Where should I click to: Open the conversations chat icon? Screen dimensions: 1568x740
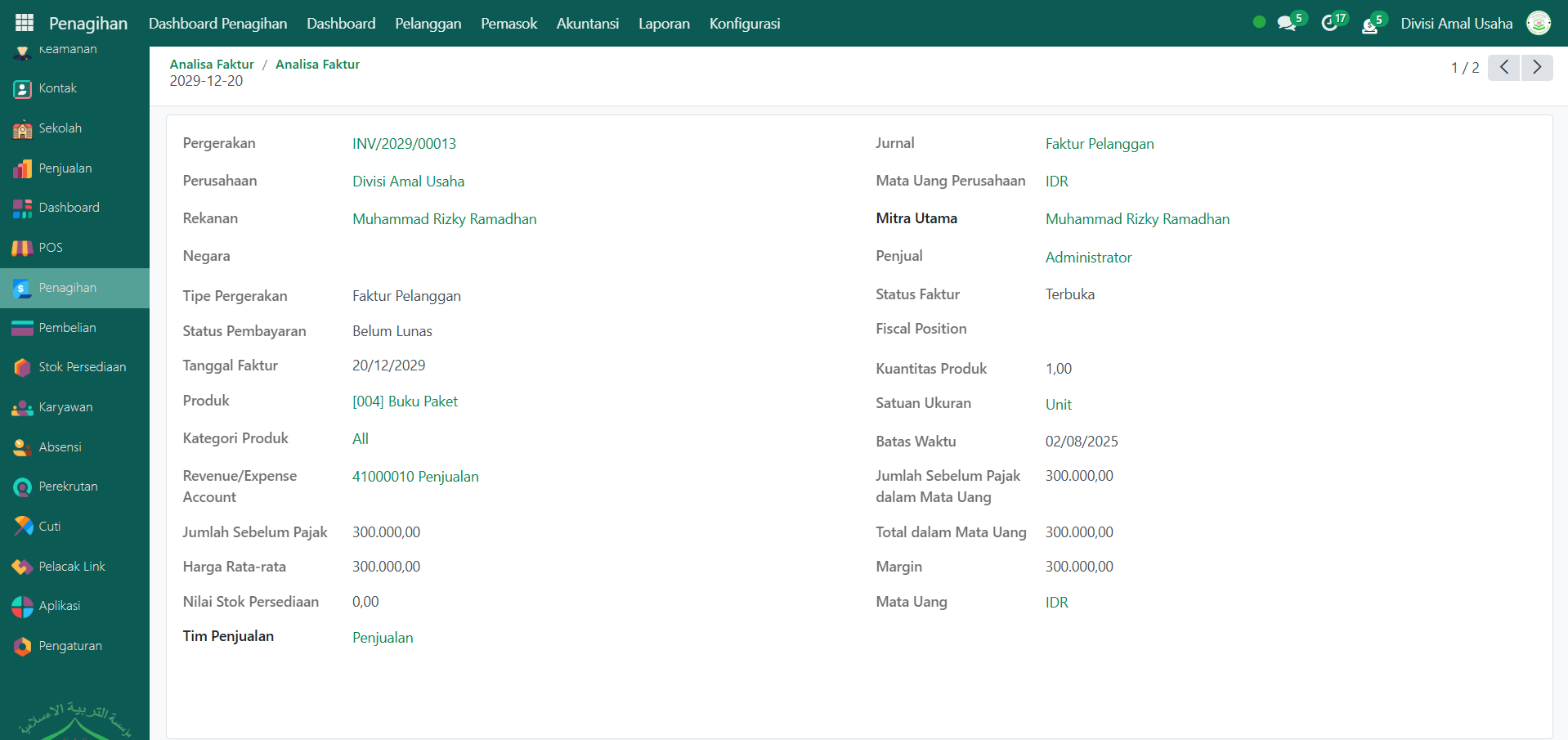(1287, 23)
